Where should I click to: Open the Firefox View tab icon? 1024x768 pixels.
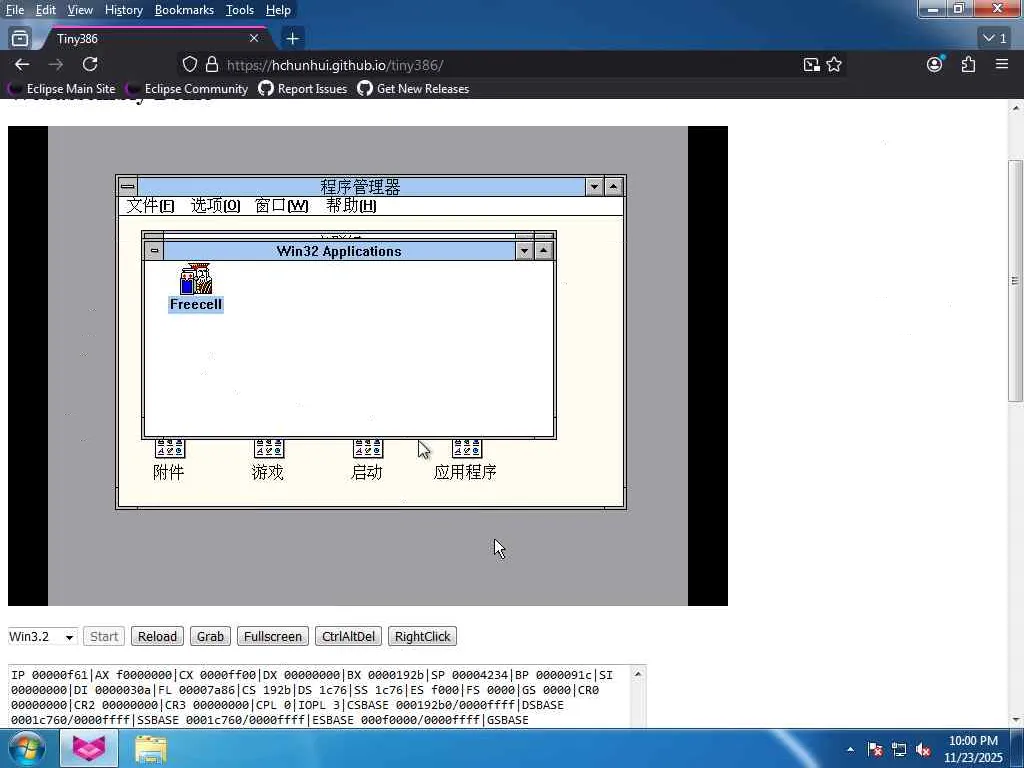point(20,39)
